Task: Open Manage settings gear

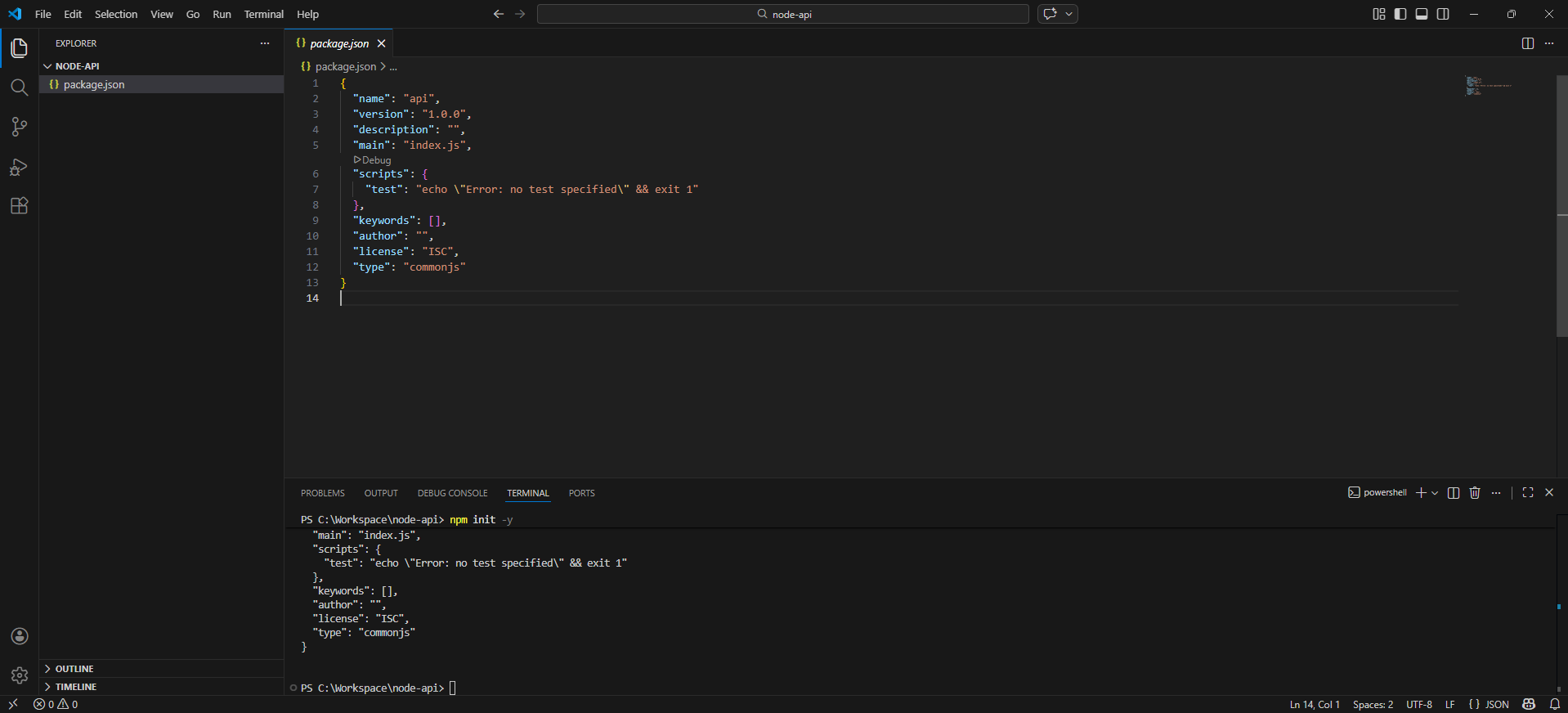Action: click(x=20, y=675)
